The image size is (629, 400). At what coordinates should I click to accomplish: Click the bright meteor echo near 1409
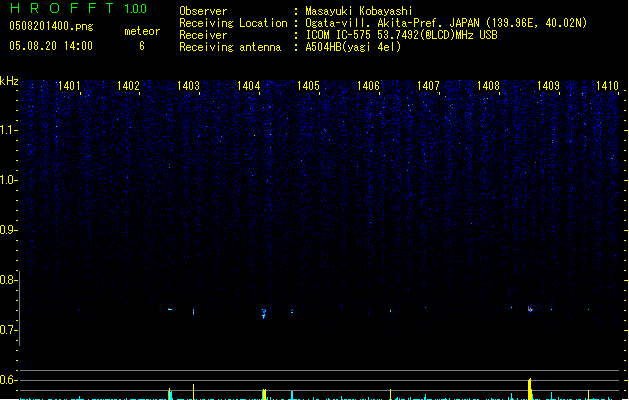(530, 309)
